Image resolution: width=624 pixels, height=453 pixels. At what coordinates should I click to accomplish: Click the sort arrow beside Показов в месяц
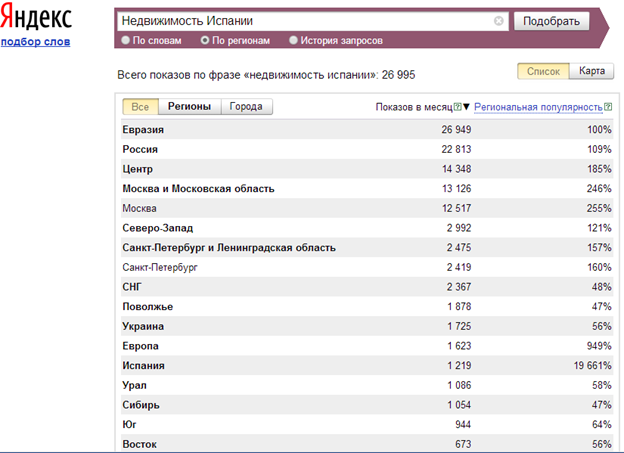coord(466,107)
